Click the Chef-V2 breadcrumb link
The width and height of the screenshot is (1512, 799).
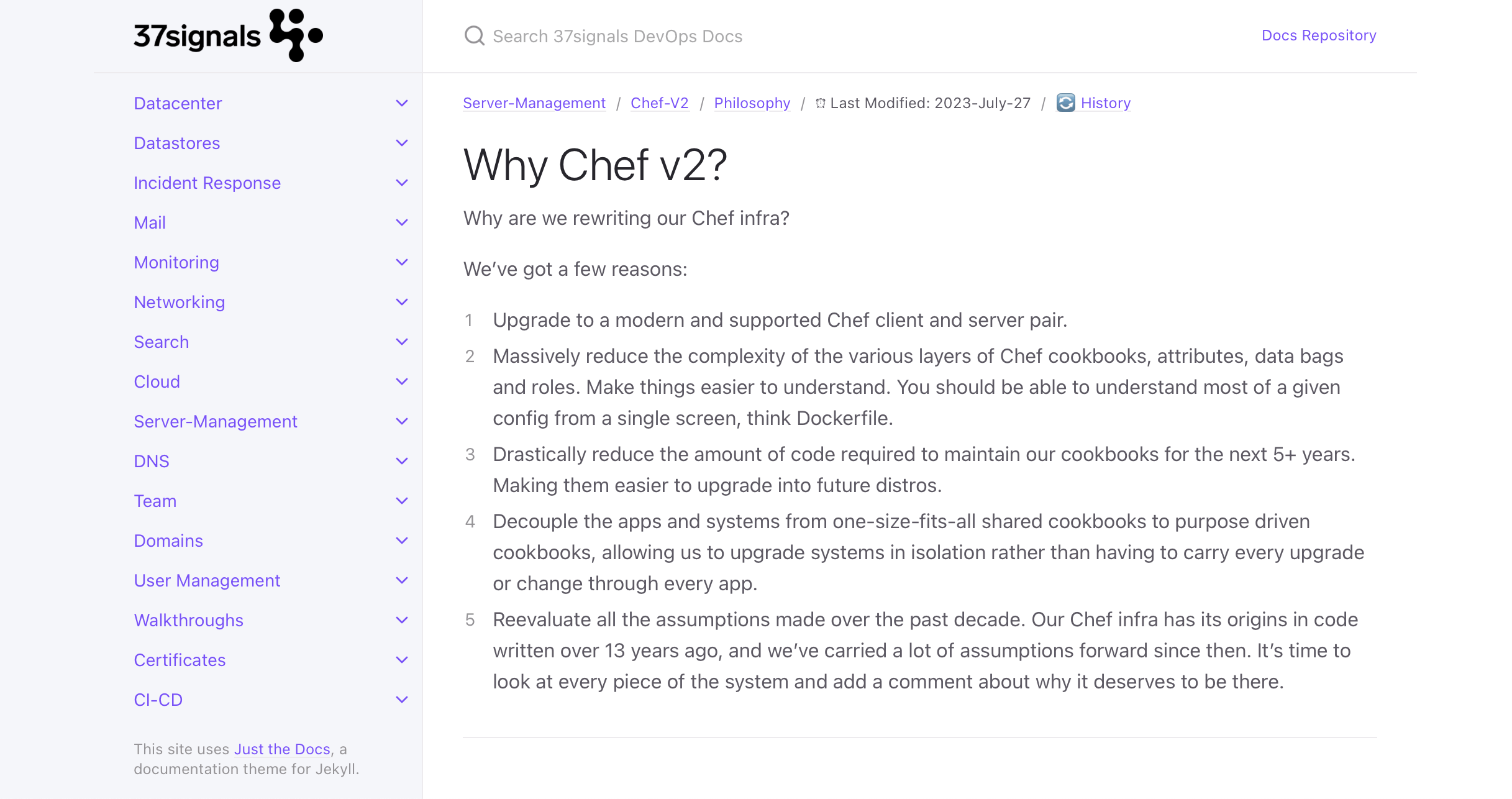[x=659, y=102]
